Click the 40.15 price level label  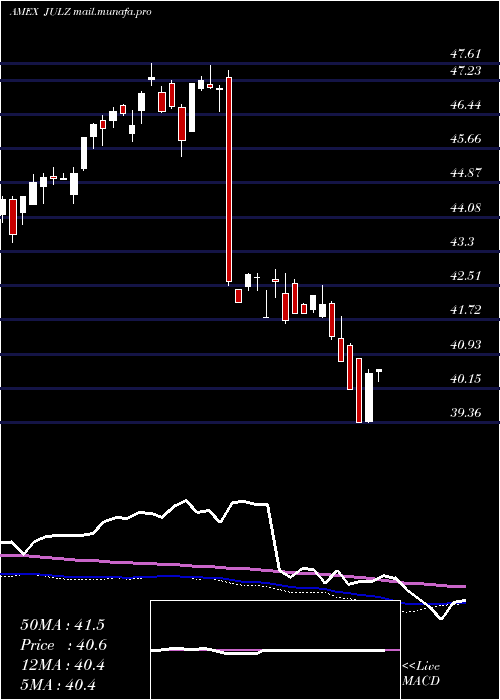point(465,378)
